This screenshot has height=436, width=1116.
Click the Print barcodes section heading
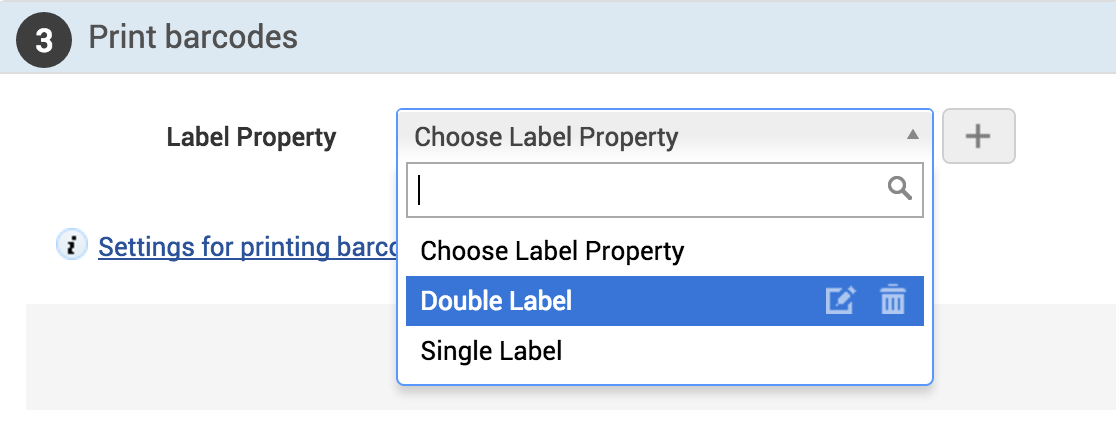193,38
